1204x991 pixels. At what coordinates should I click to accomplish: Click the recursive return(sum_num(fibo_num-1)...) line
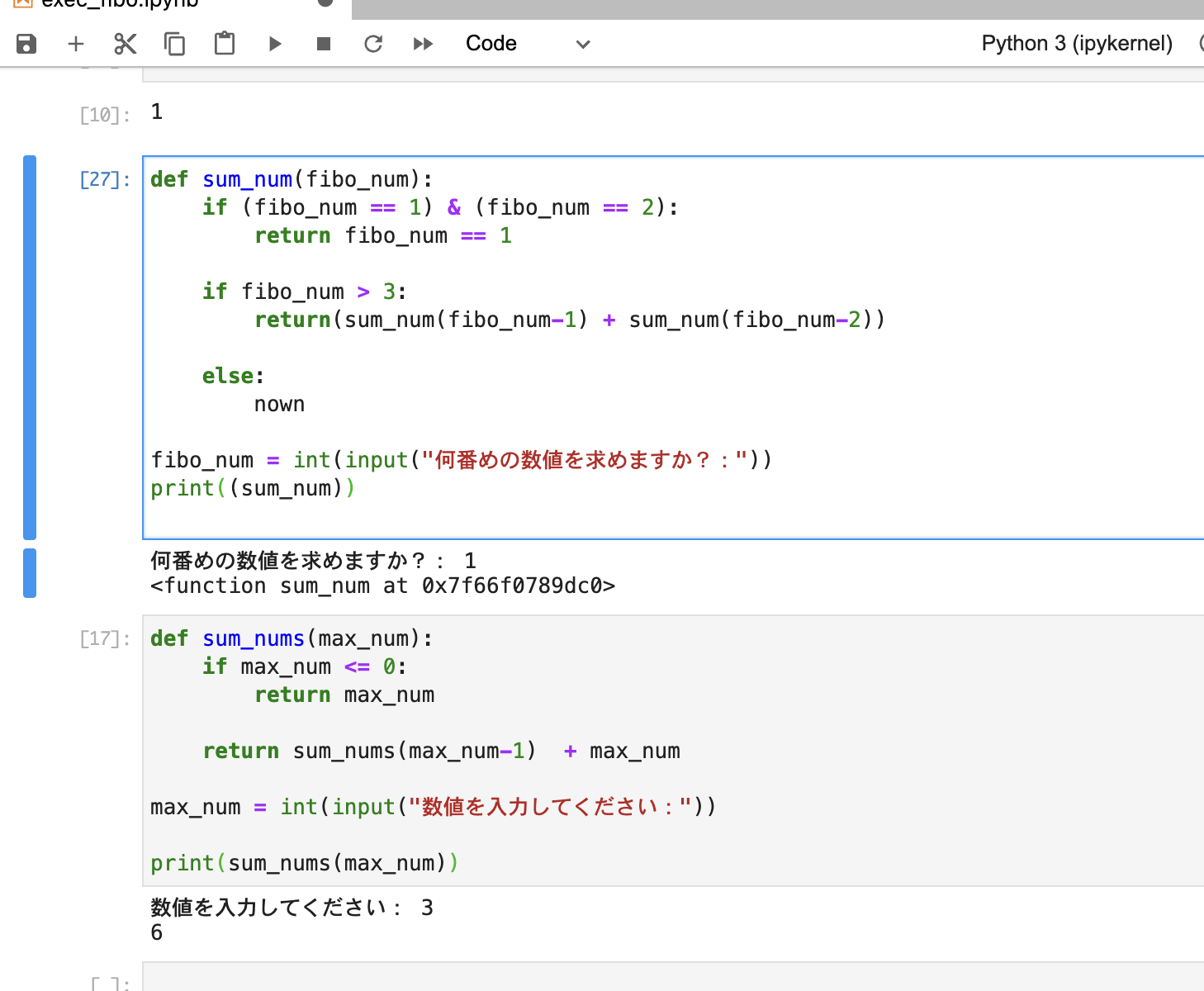(570, 320)
